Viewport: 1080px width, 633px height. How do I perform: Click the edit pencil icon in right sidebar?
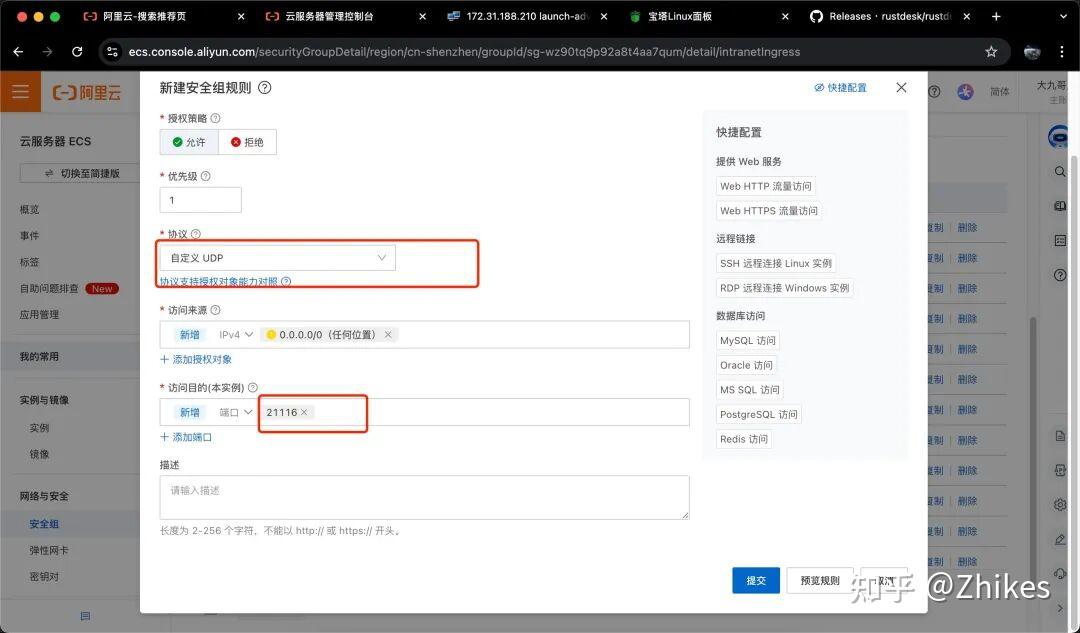coord(1060,539)
